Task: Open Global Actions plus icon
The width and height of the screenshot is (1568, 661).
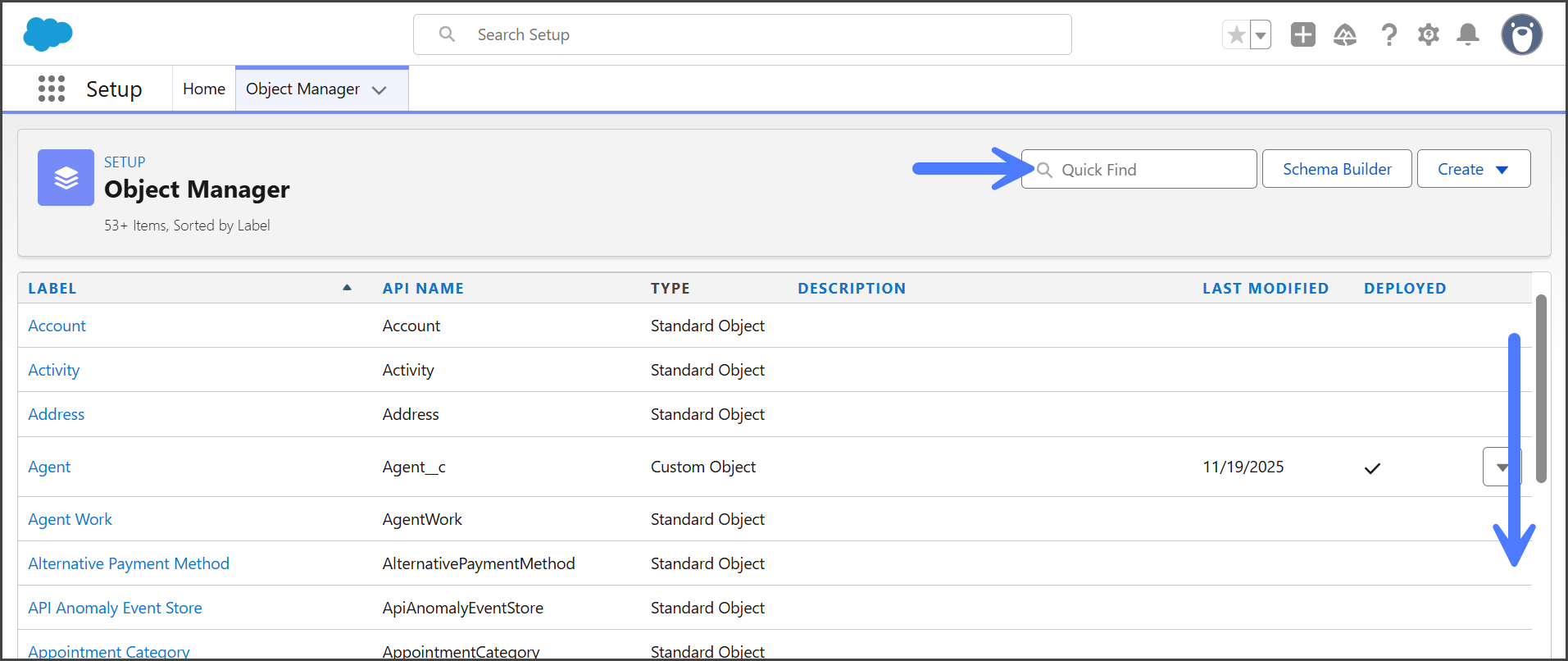Action: [1302, 34]
